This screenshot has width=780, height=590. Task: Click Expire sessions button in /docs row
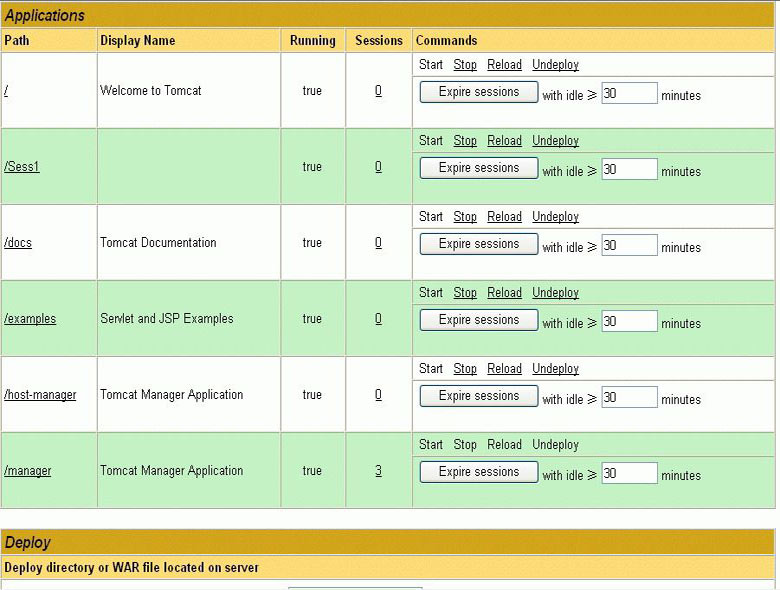tap(479, 244)
